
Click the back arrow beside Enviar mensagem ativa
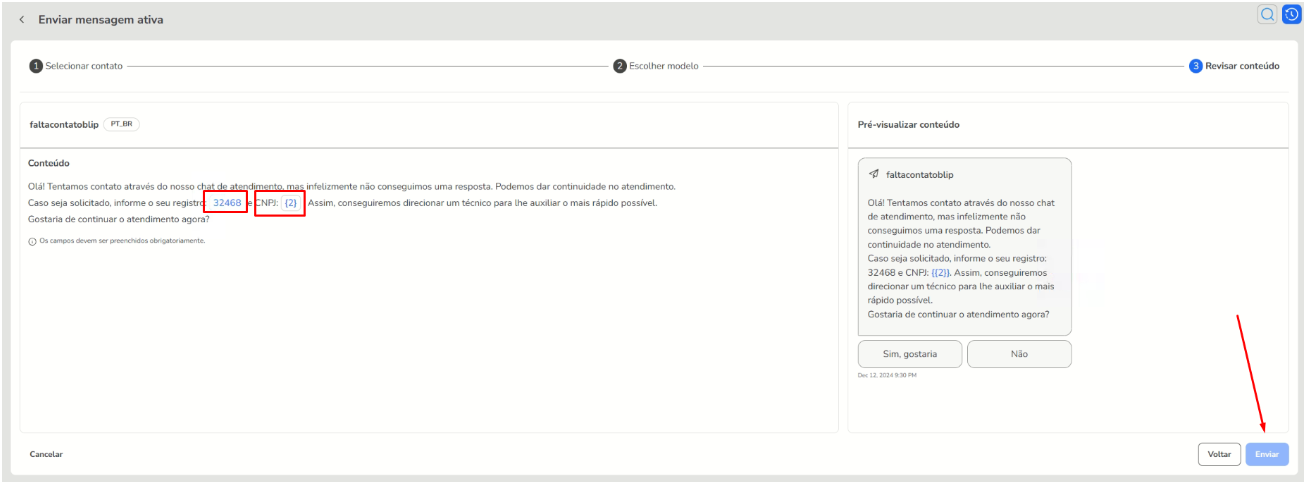coord(22,20)
